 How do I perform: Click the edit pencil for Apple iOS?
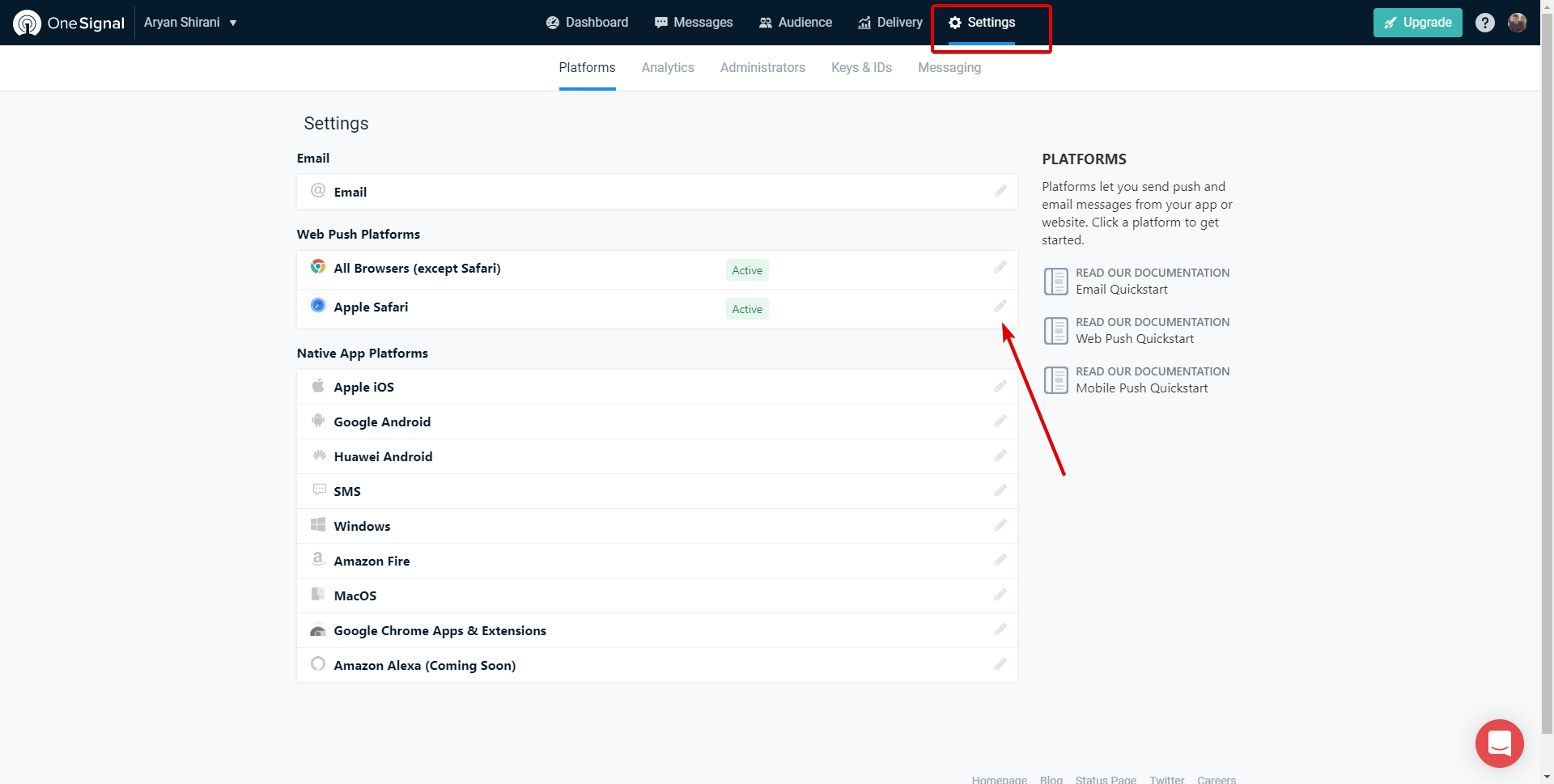tap(1000, 386)
